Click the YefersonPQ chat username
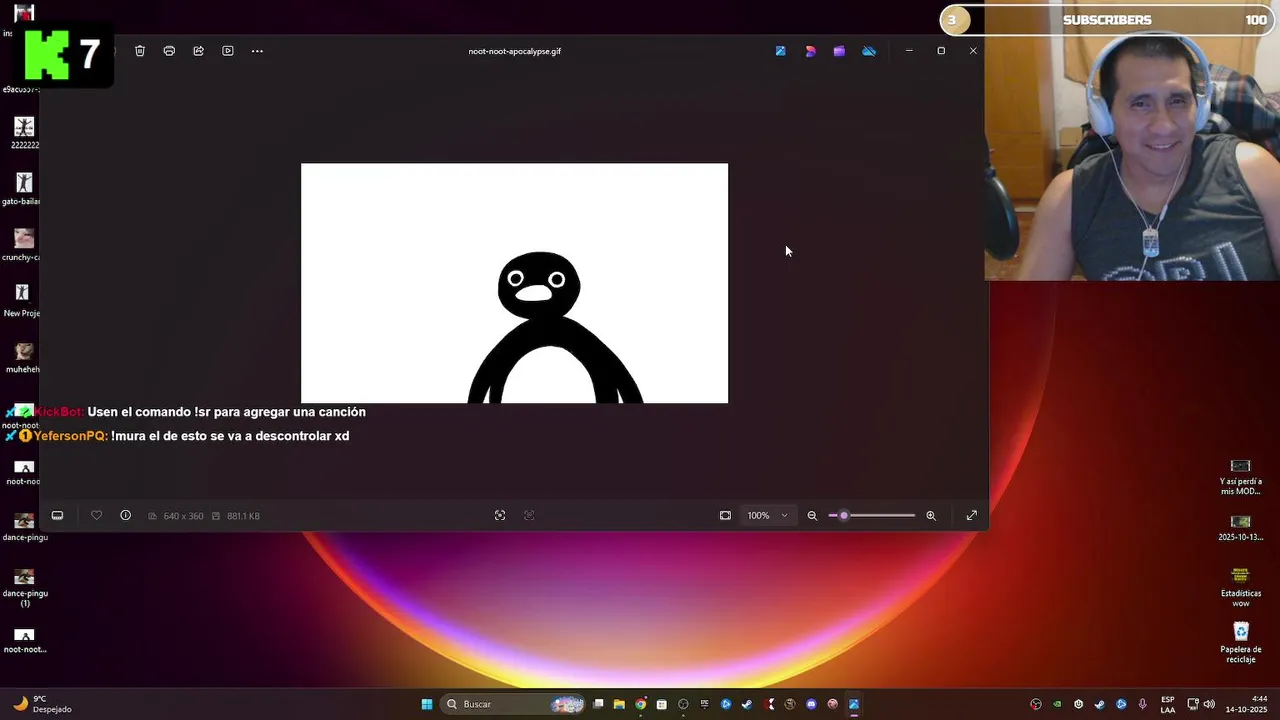The image size is (1280, 720). 69,436
